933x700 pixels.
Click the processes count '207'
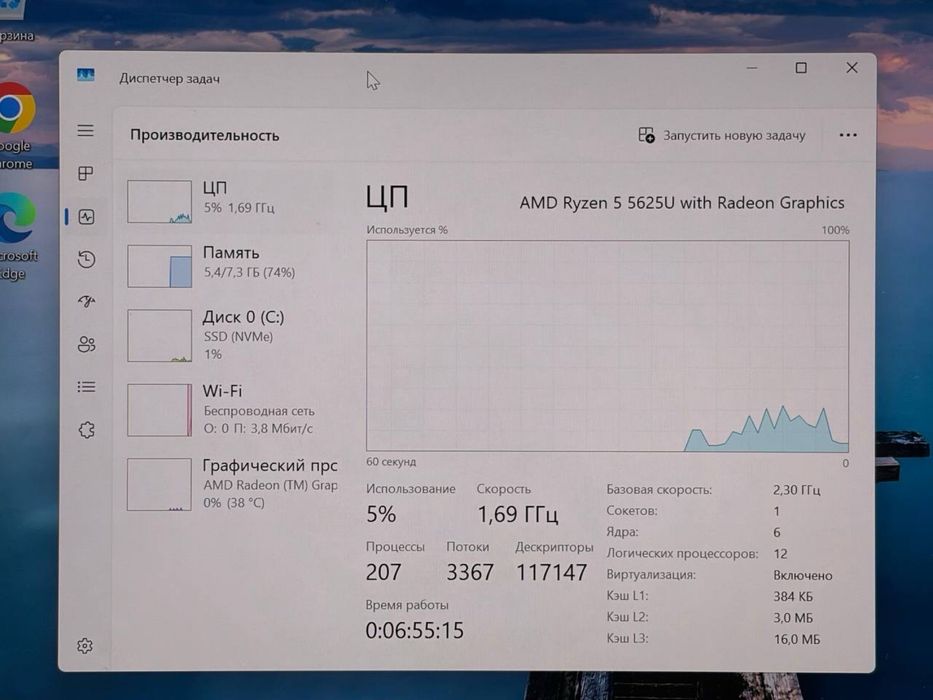(x=384, y=573)
